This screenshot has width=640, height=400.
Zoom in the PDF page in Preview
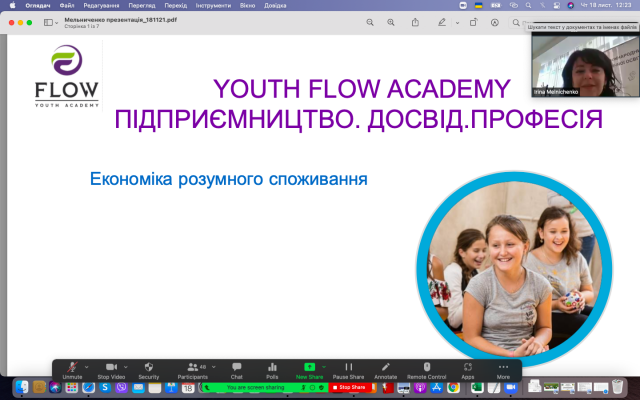coord(391,22)
